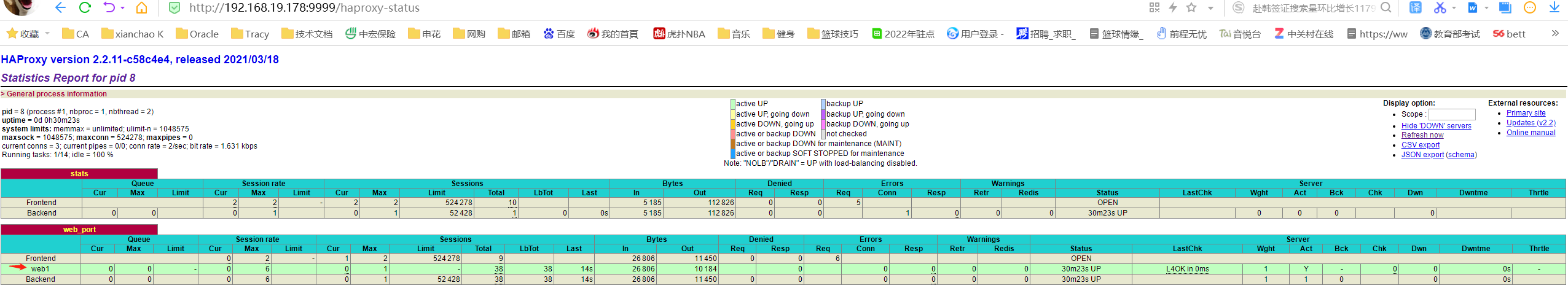
Task: Open the 教育部考试 bookmark
Action: click(1450, 34)
